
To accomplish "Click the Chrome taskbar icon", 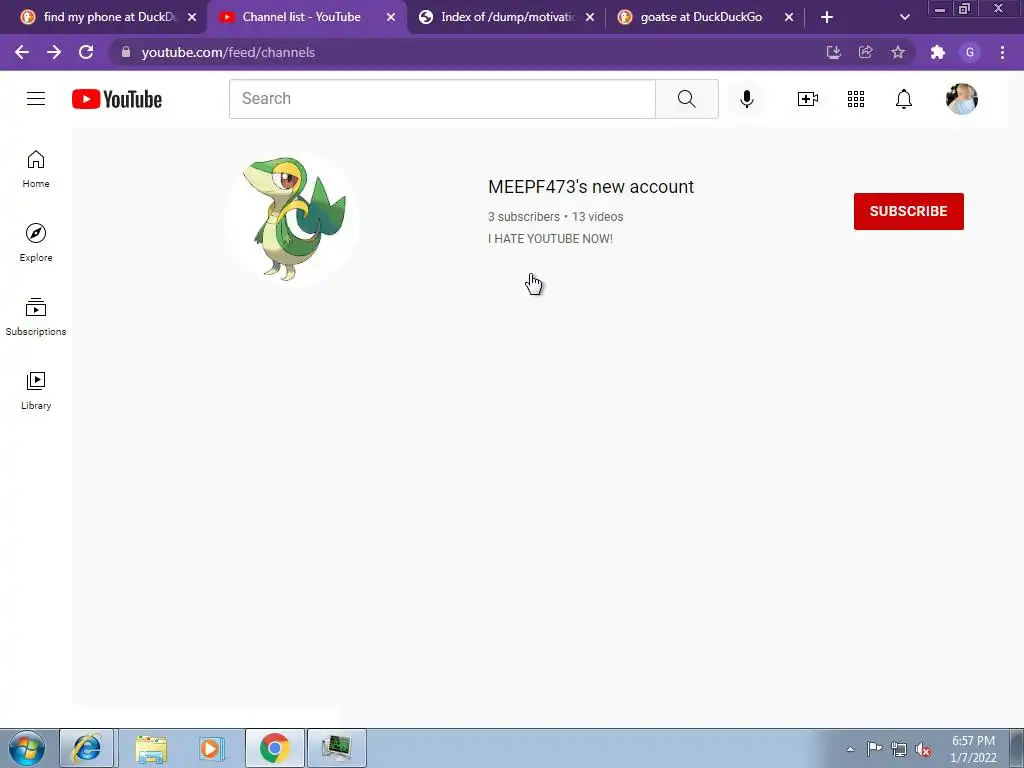I will (274, 748).
